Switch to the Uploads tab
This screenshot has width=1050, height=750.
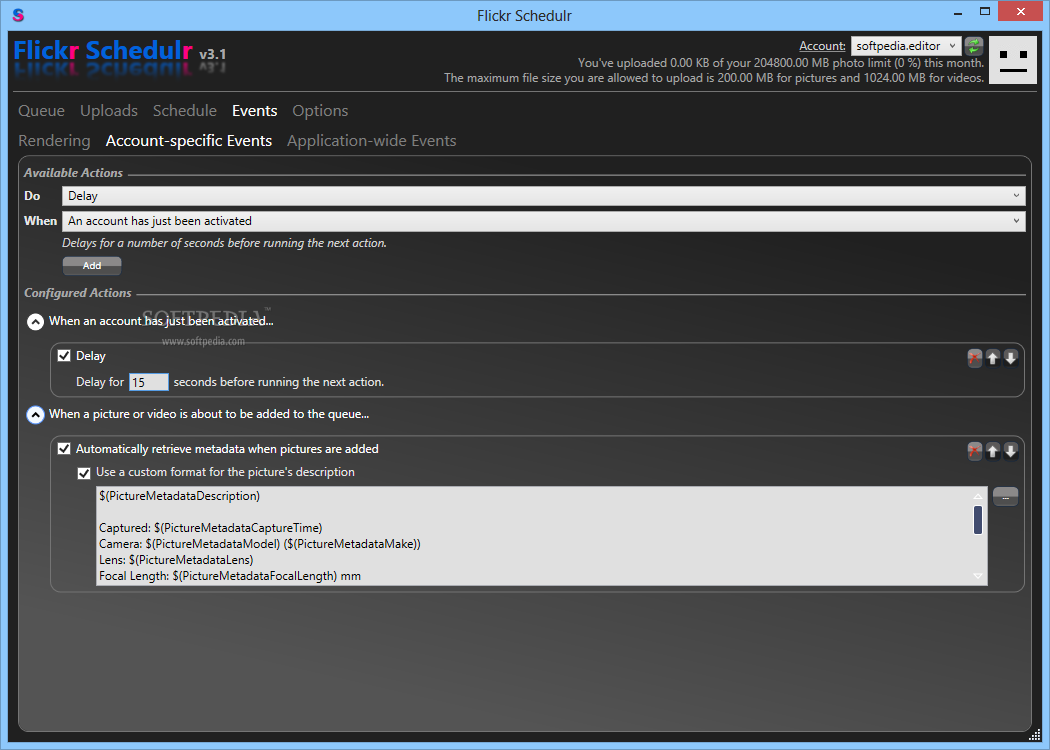(x=109, y=110)
